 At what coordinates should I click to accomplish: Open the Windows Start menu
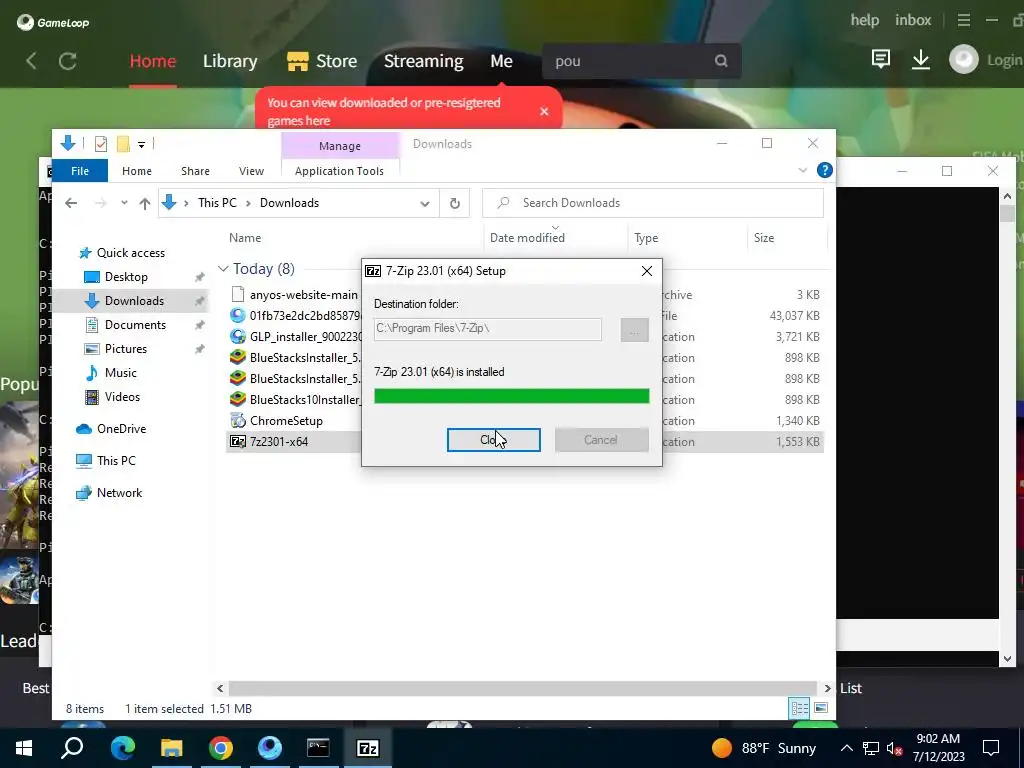[x=24, y=748]
